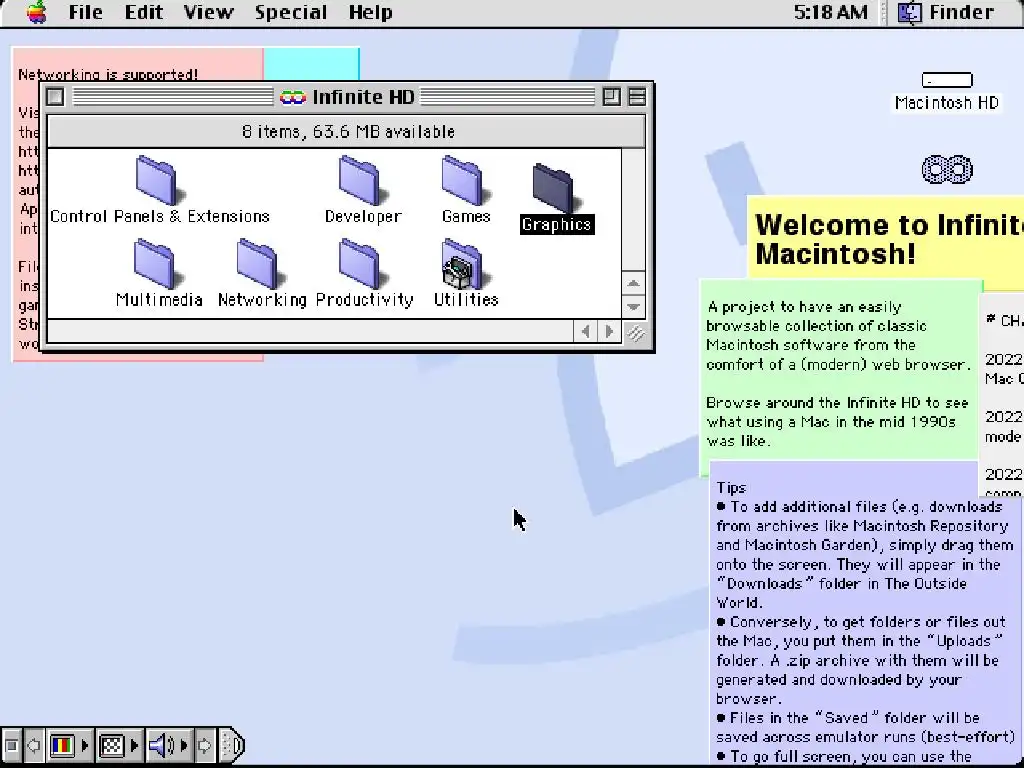Select the Infinite HD desktop disk icon
1024x768 pixels.
pos(947,170)
